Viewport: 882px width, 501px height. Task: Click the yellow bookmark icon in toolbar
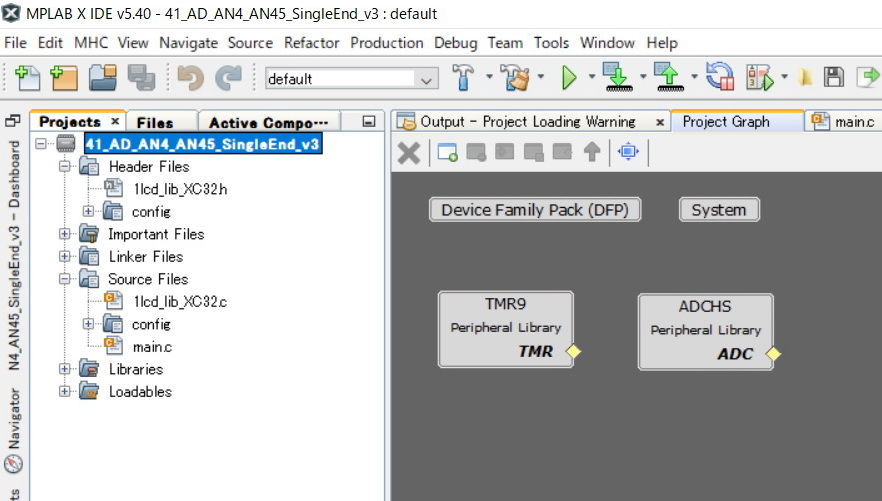click(x=806, y=77)
